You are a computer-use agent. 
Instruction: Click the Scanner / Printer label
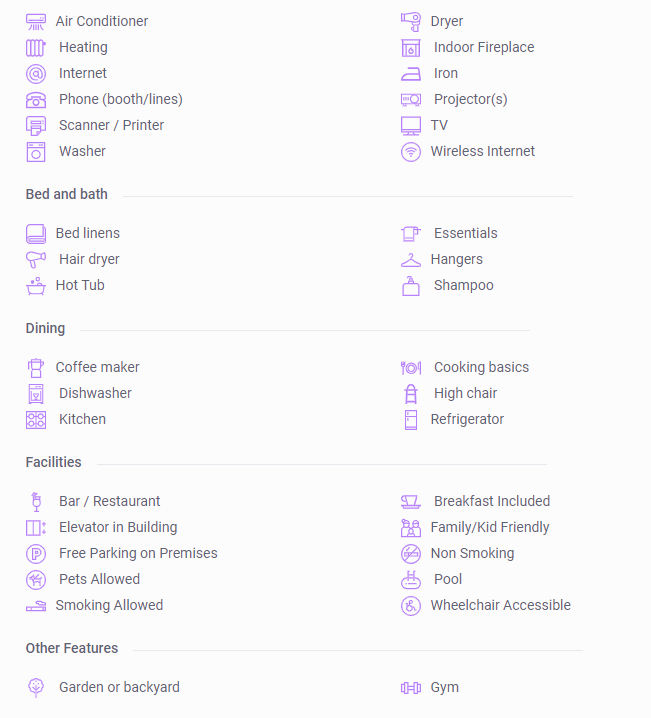pos(111,125)
